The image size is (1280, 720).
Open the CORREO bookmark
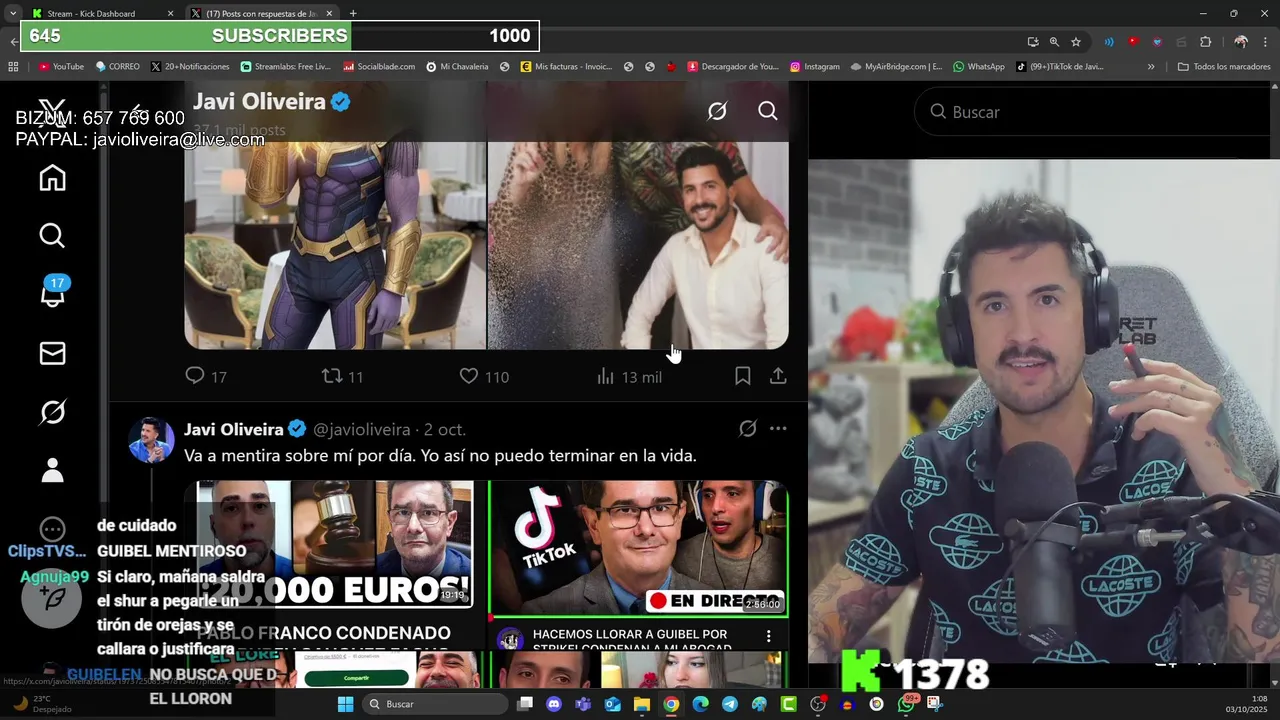click(117, 67)
